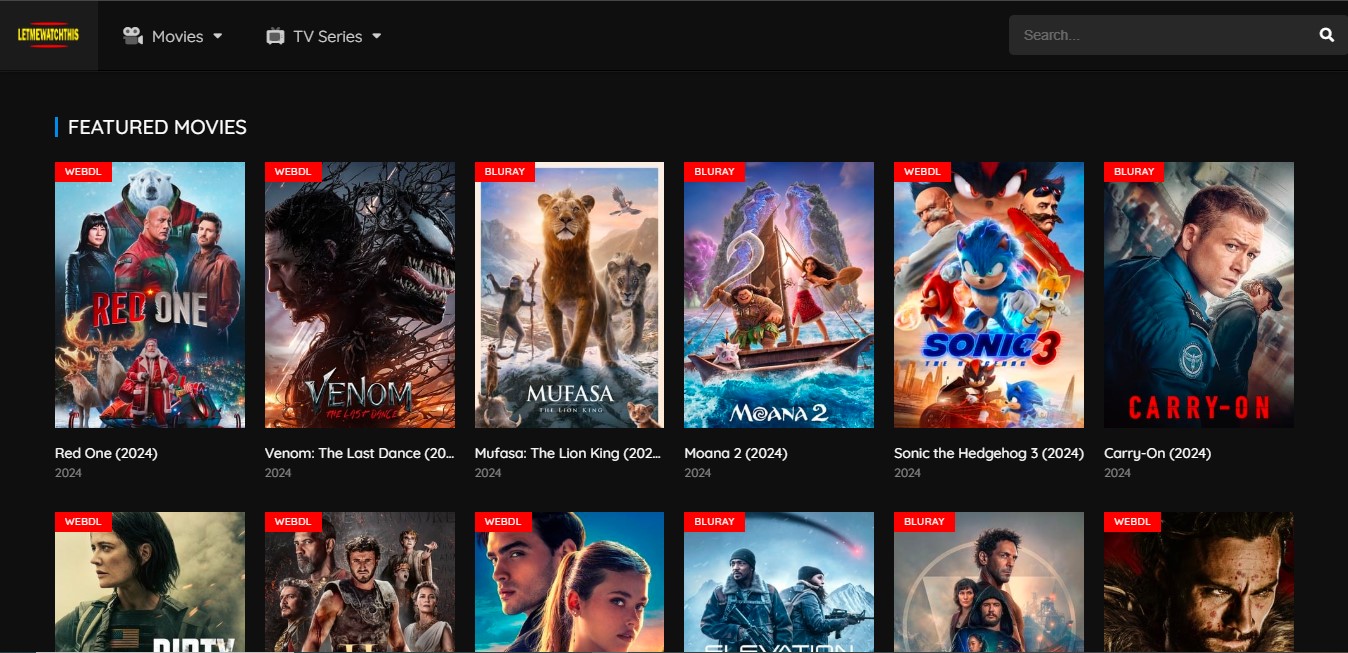Open the TV Series menu

pyautogui.click(x=327, y=36)
